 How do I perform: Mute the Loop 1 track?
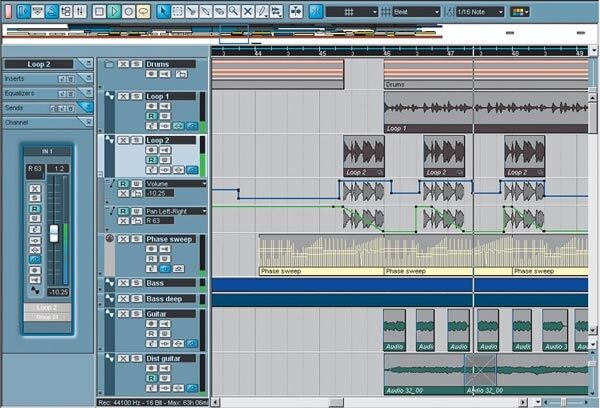(x=123, y=96)
